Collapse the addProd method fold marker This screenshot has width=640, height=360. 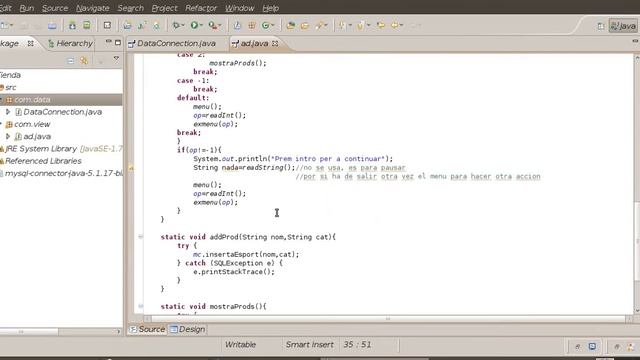click(140, 237)
